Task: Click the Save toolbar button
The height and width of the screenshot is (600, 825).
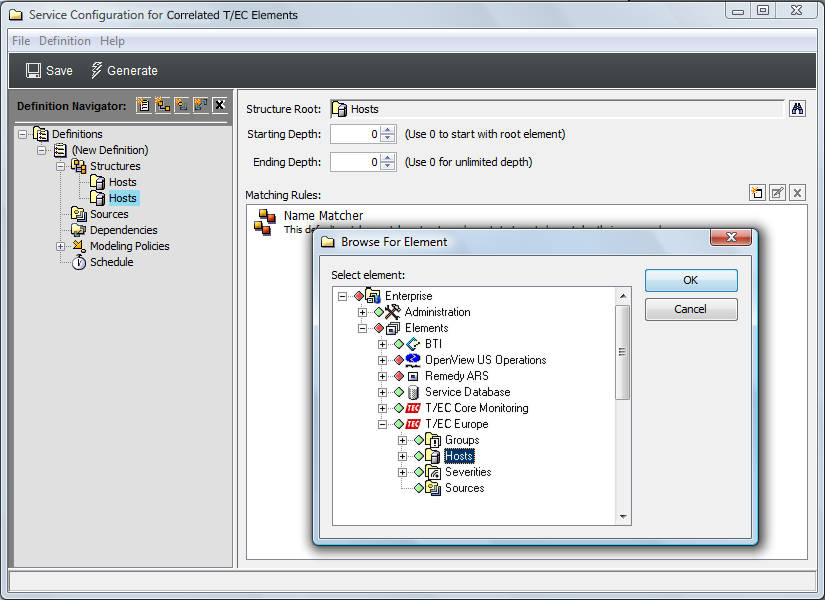Action: point(49,71)
